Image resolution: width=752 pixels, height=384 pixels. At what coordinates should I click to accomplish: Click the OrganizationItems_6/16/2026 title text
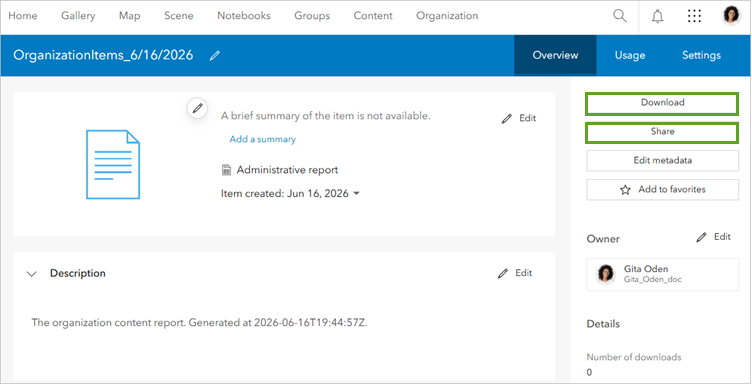(103, 55)
